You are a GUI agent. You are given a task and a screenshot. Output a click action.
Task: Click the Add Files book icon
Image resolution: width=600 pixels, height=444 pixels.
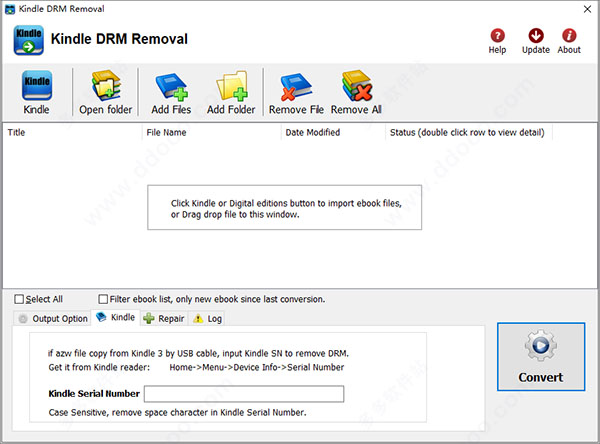(171, 86)
